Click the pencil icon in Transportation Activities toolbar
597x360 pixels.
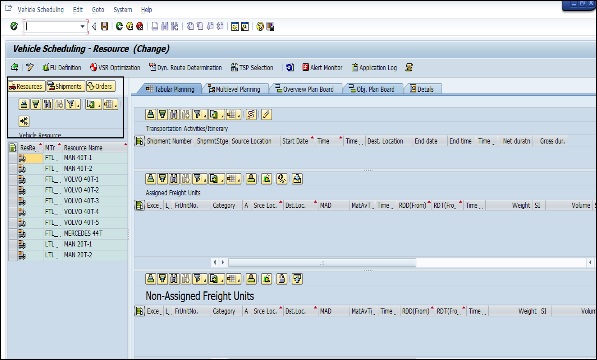pos(267,114)
